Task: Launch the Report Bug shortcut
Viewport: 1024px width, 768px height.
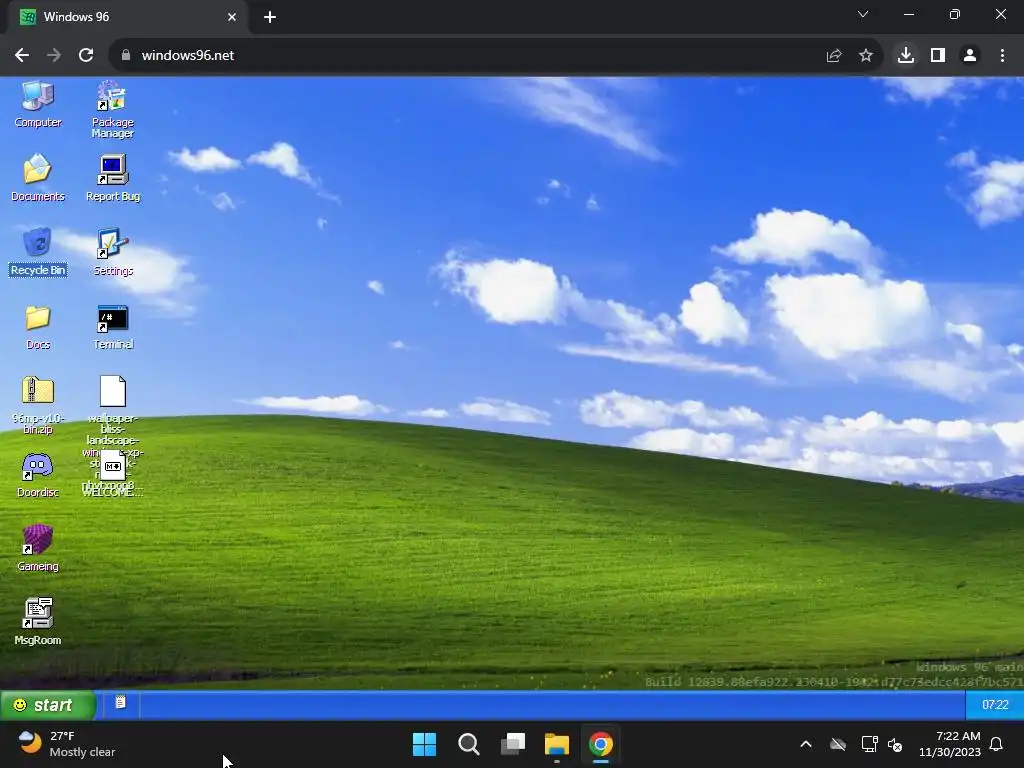Action: 112,178
